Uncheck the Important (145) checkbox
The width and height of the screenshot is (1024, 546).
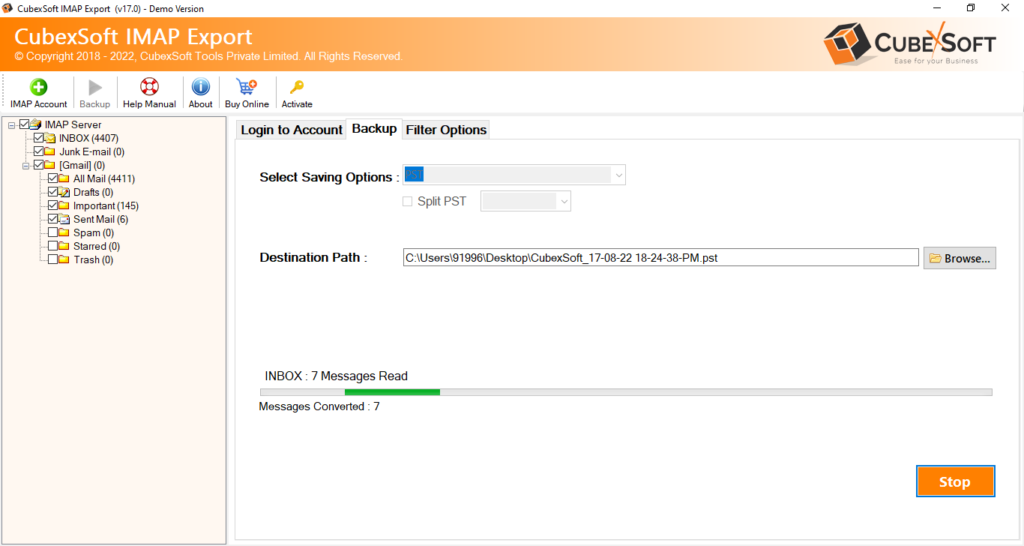[x=53, y=206]
